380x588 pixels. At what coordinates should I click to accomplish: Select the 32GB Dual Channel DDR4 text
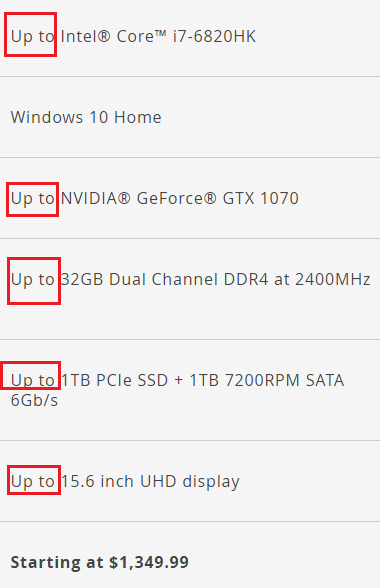point(164,279)
